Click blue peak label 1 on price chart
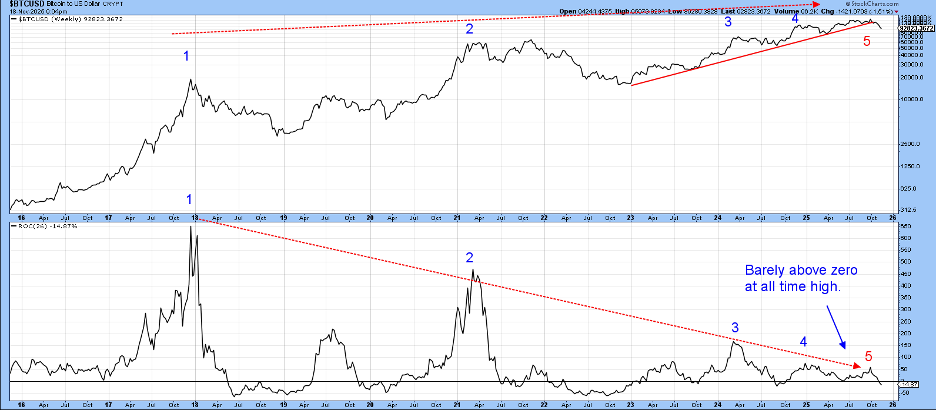936x410 pixels. 187,57
